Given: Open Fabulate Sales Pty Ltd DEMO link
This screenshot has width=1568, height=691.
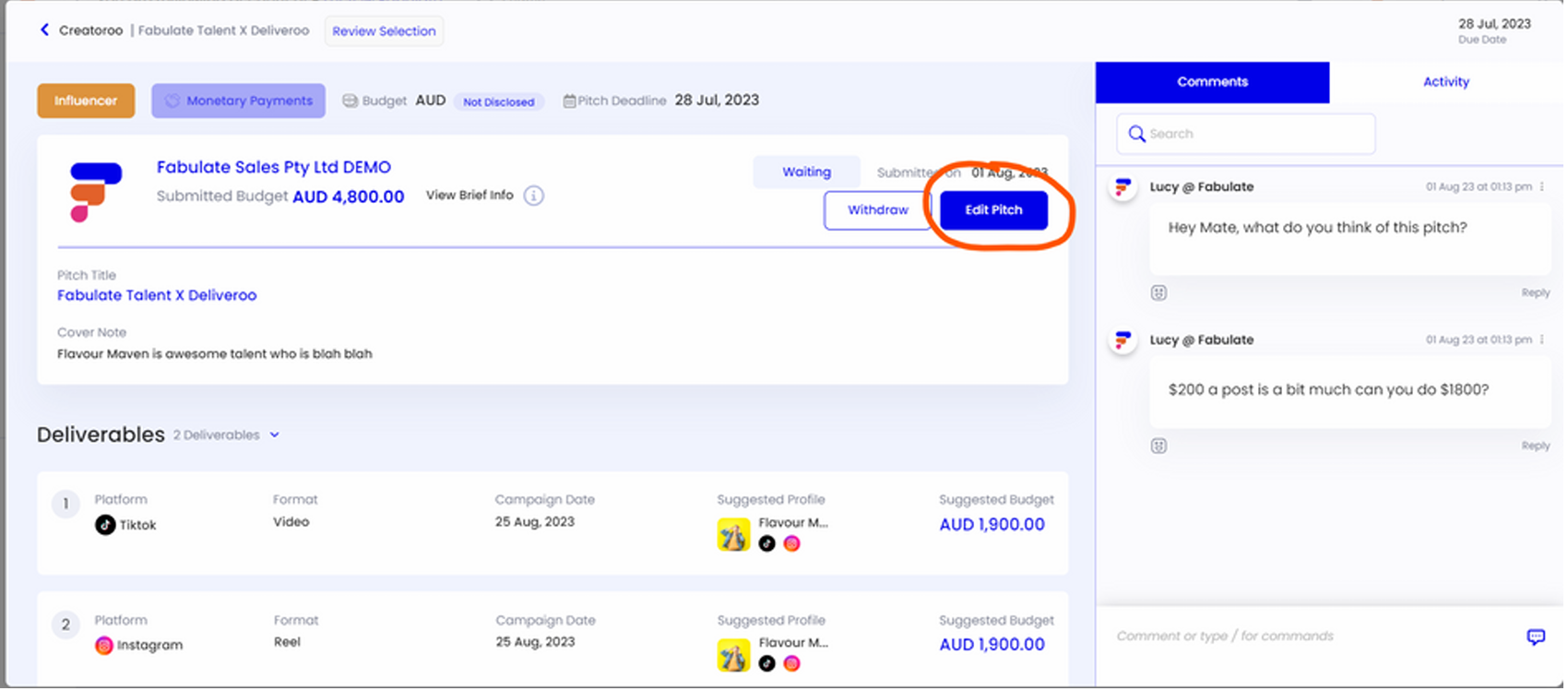Looking at the screenshot, I should pos(274,167).
